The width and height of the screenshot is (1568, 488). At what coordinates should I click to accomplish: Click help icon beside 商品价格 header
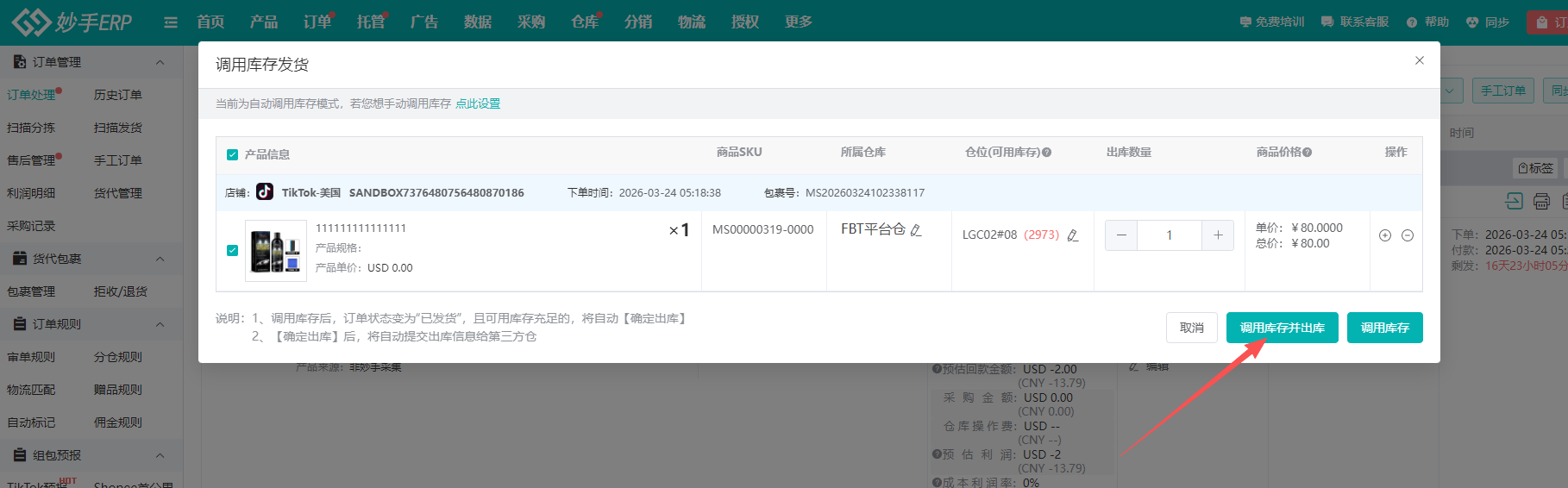click(1308, 153)
